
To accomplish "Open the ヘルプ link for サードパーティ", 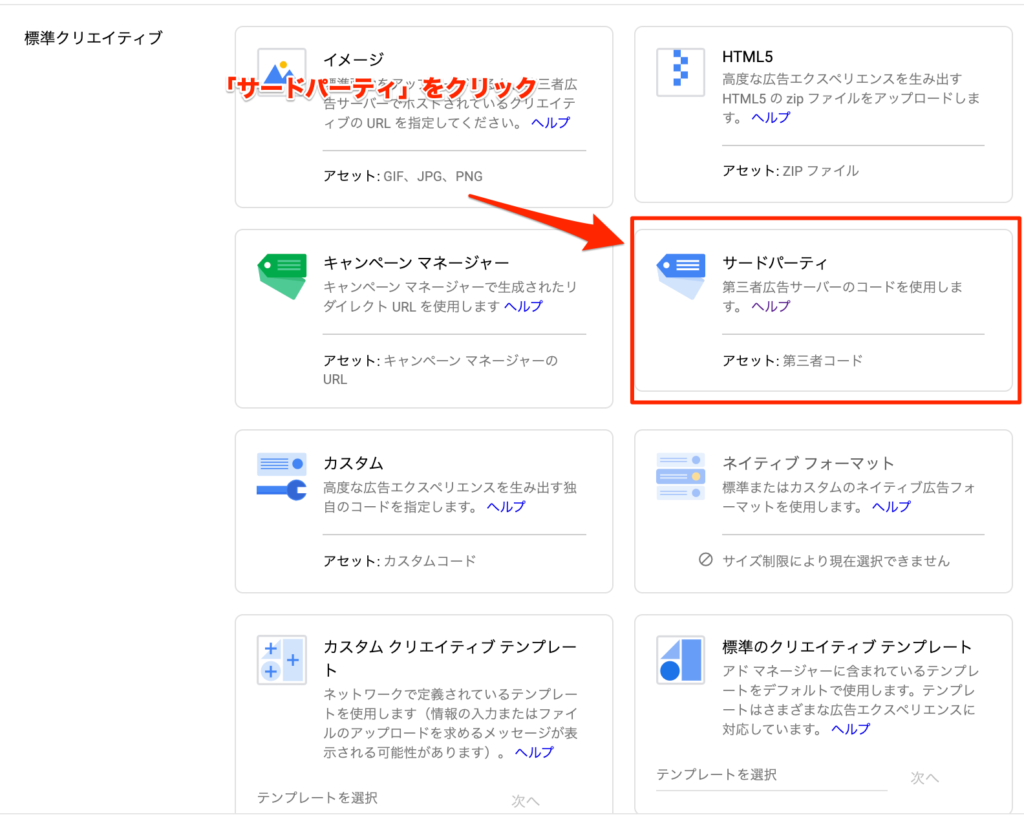I will click(x=771, y=306).
